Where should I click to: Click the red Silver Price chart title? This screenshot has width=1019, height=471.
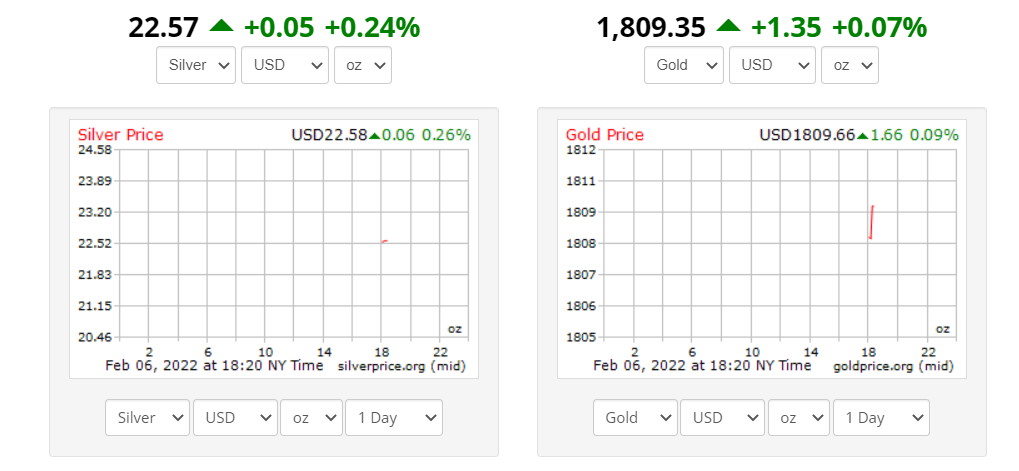[120, 135]
